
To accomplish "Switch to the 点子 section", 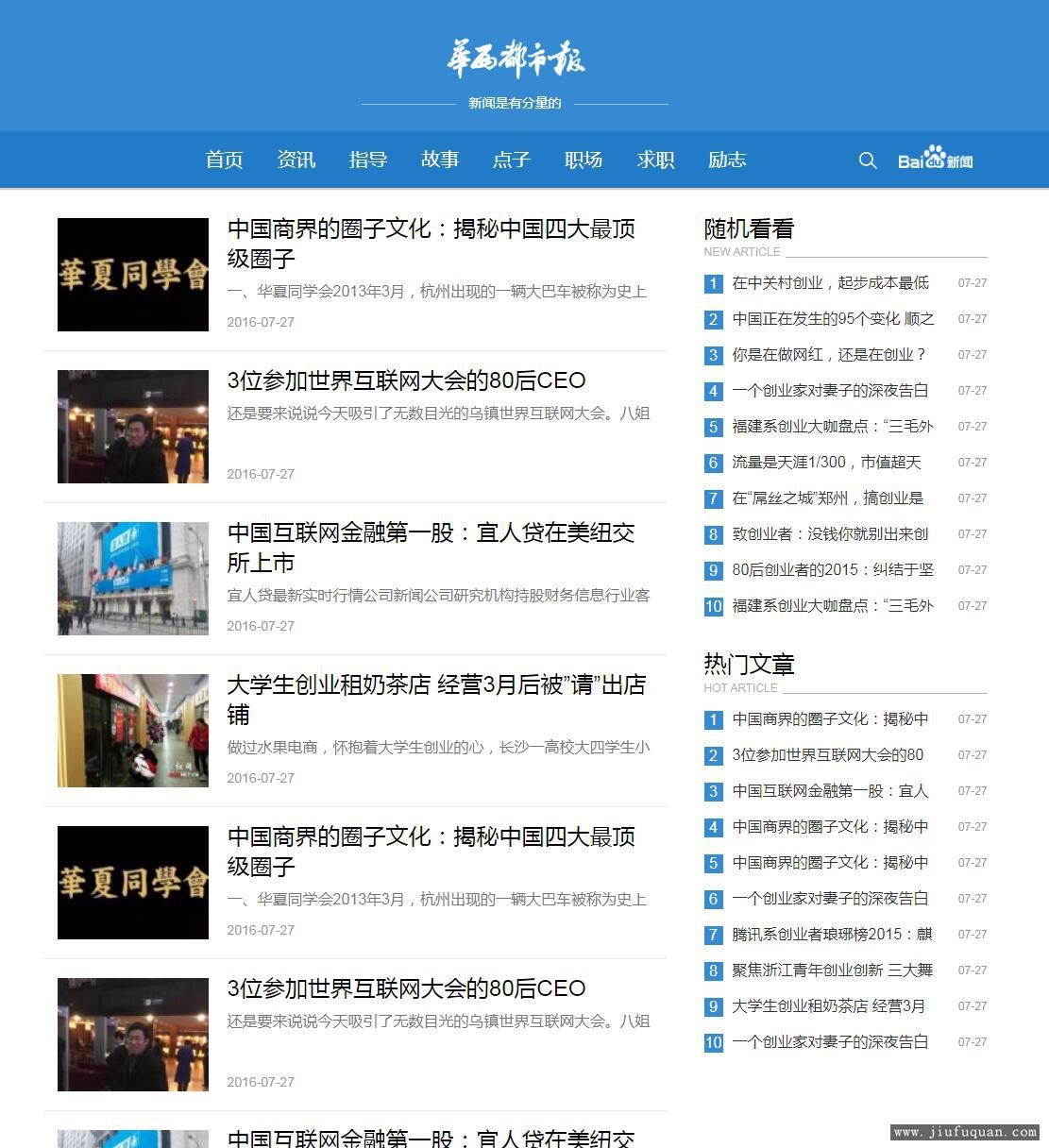I will click(512, 160).
